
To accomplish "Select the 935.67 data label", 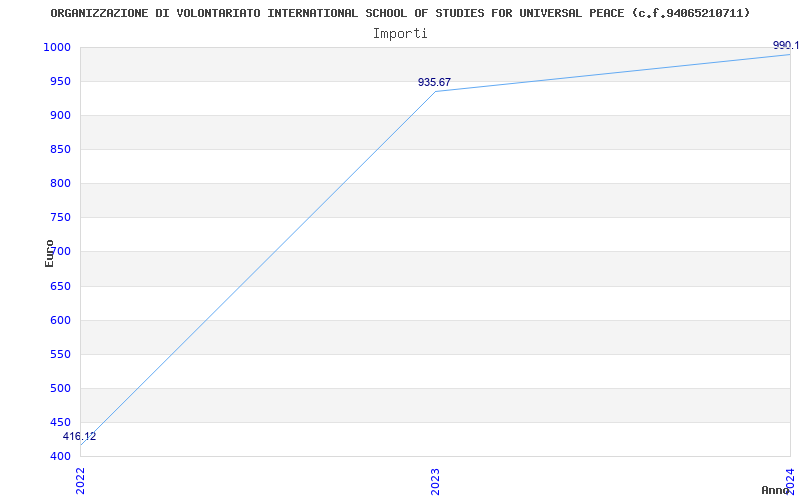I will (x=434, y=82).
